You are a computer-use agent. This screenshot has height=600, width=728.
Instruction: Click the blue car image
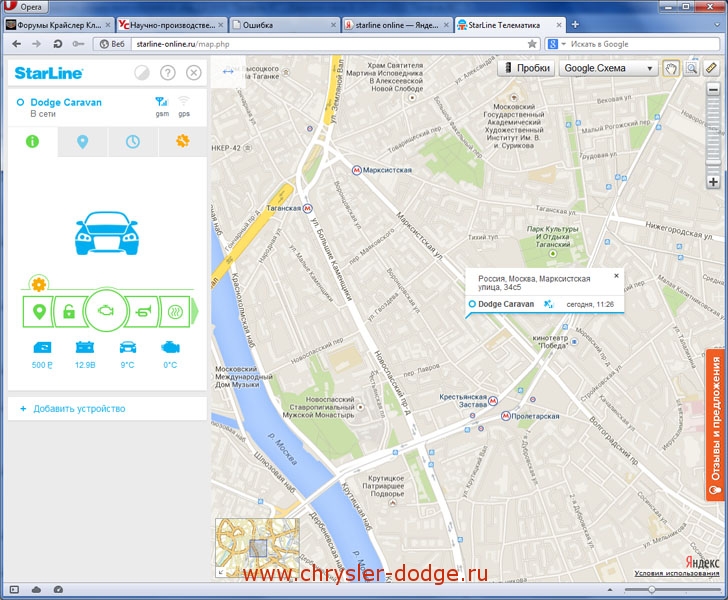point(107,233)
